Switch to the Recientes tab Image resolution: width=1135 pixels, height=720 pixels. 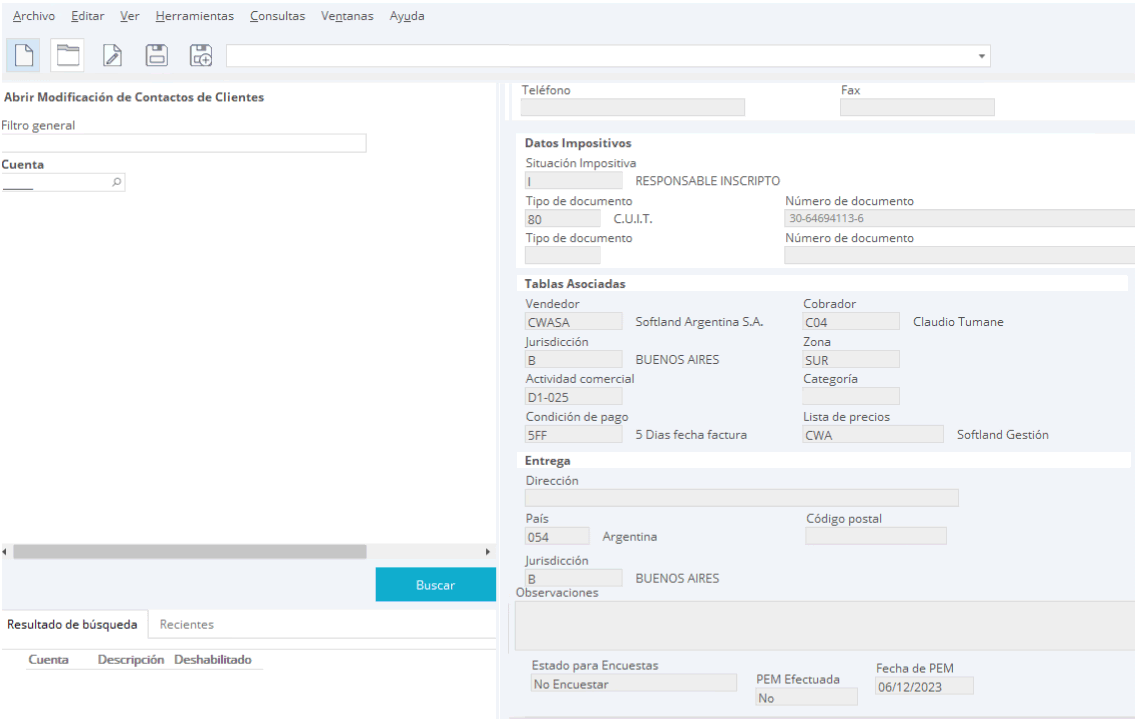[186, 624]
